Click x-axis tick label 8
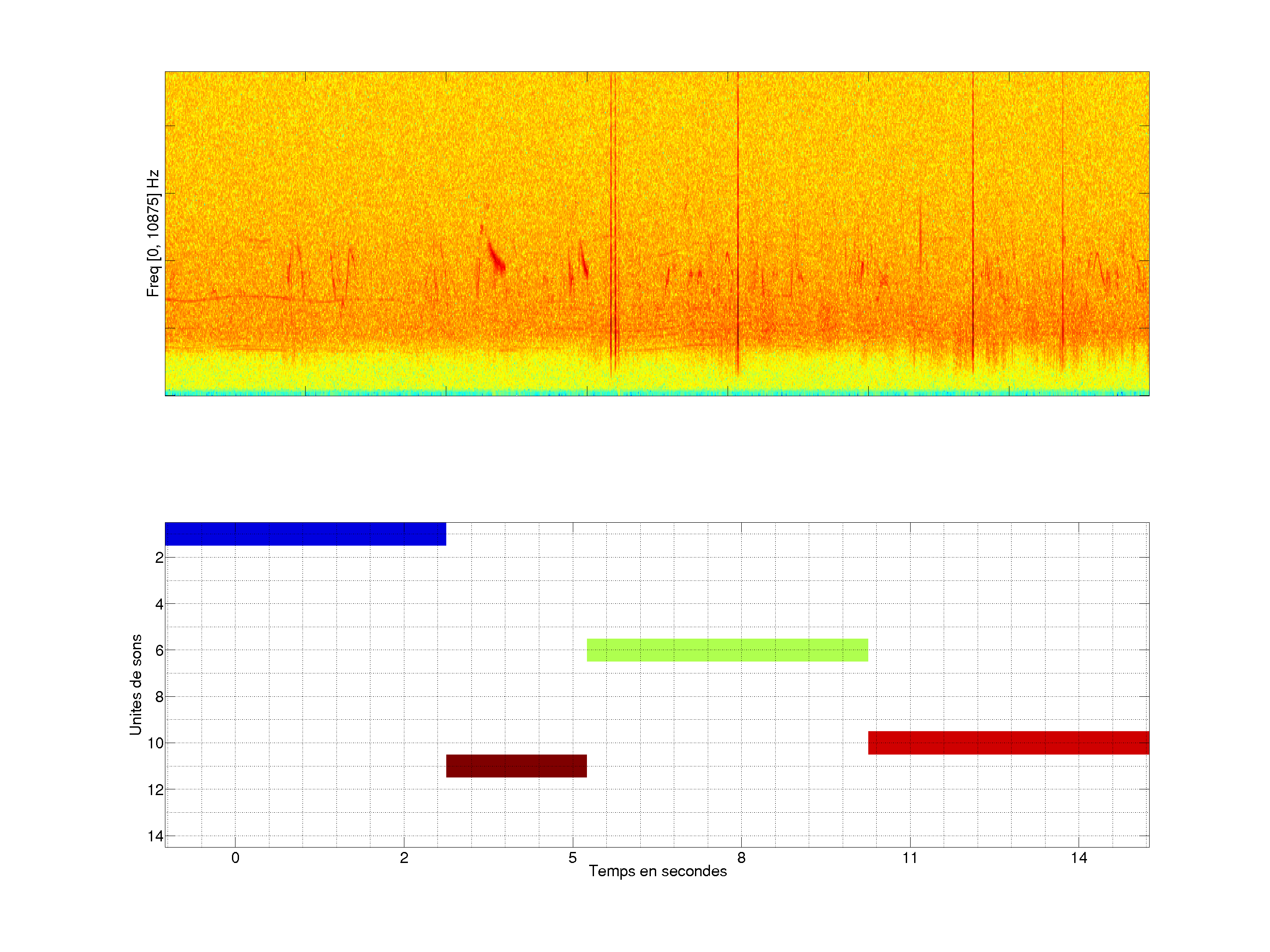 pos(741,858)
